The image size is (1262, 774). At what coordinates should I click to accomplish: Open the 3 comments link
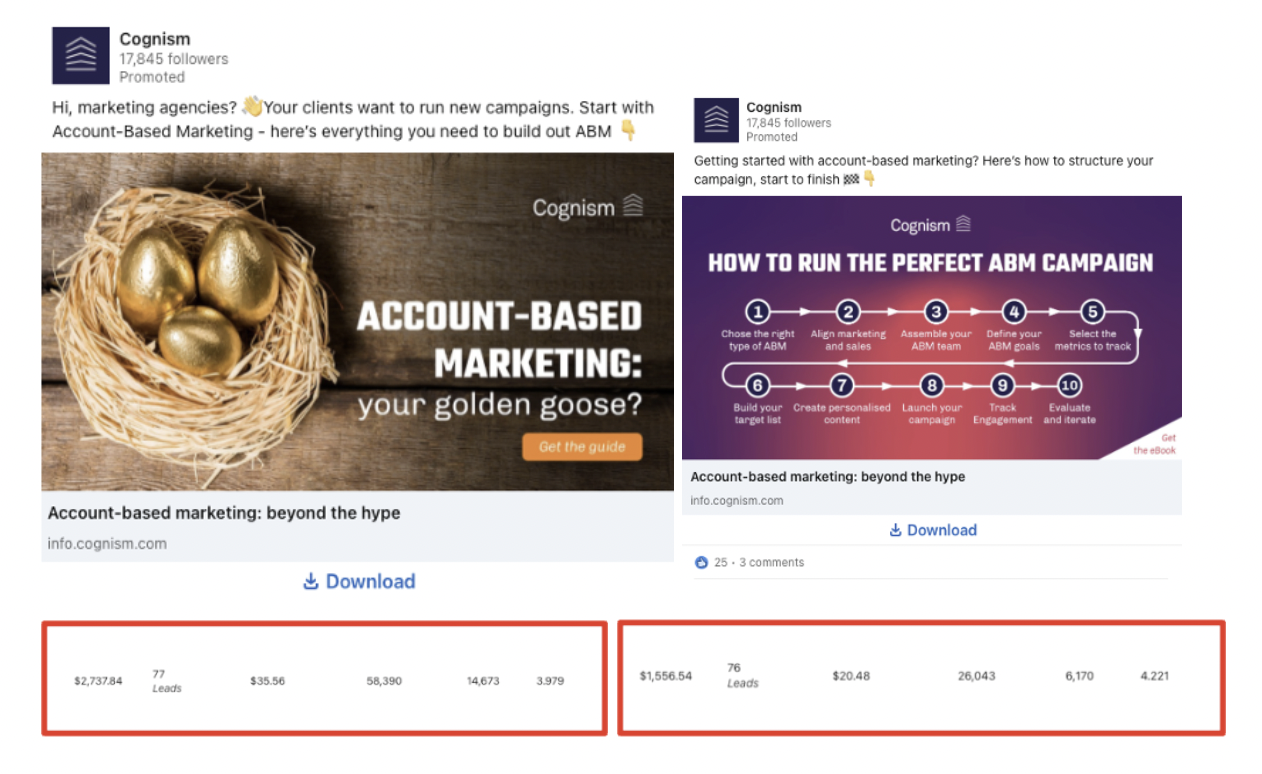pyautogui.click(x=771, y=563)
